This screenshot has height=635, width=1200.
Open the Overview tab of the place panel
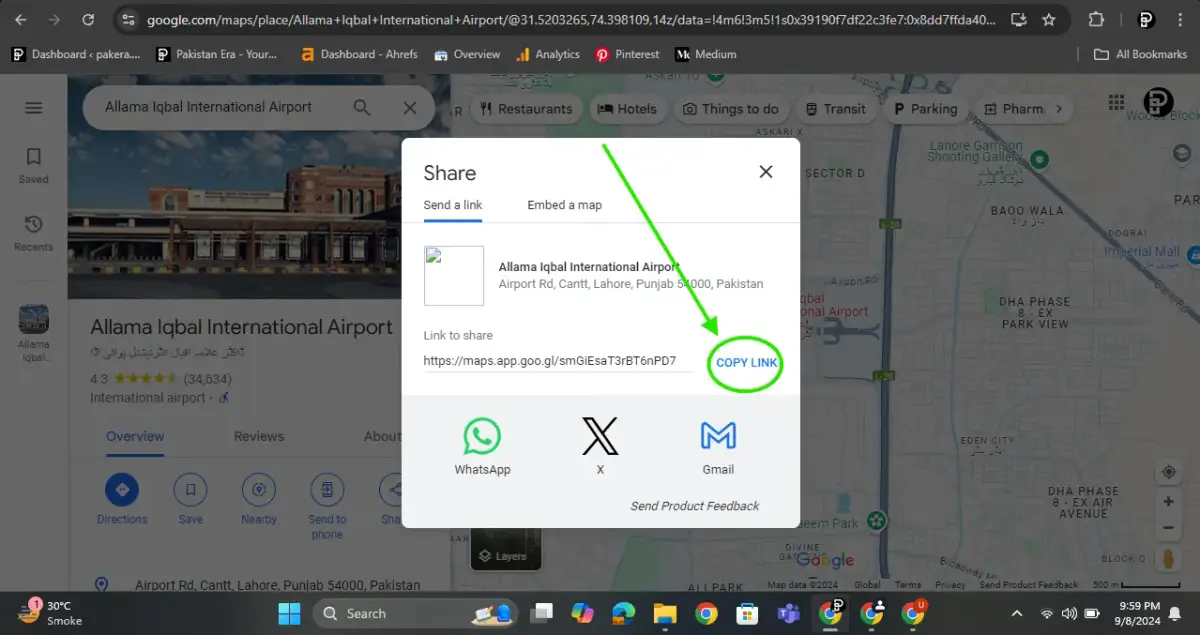click(x=135, y=436)
